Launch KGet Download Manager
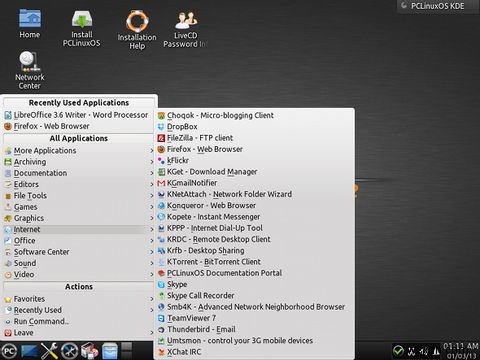The image size is (480, 360). (x=255, y=172)
